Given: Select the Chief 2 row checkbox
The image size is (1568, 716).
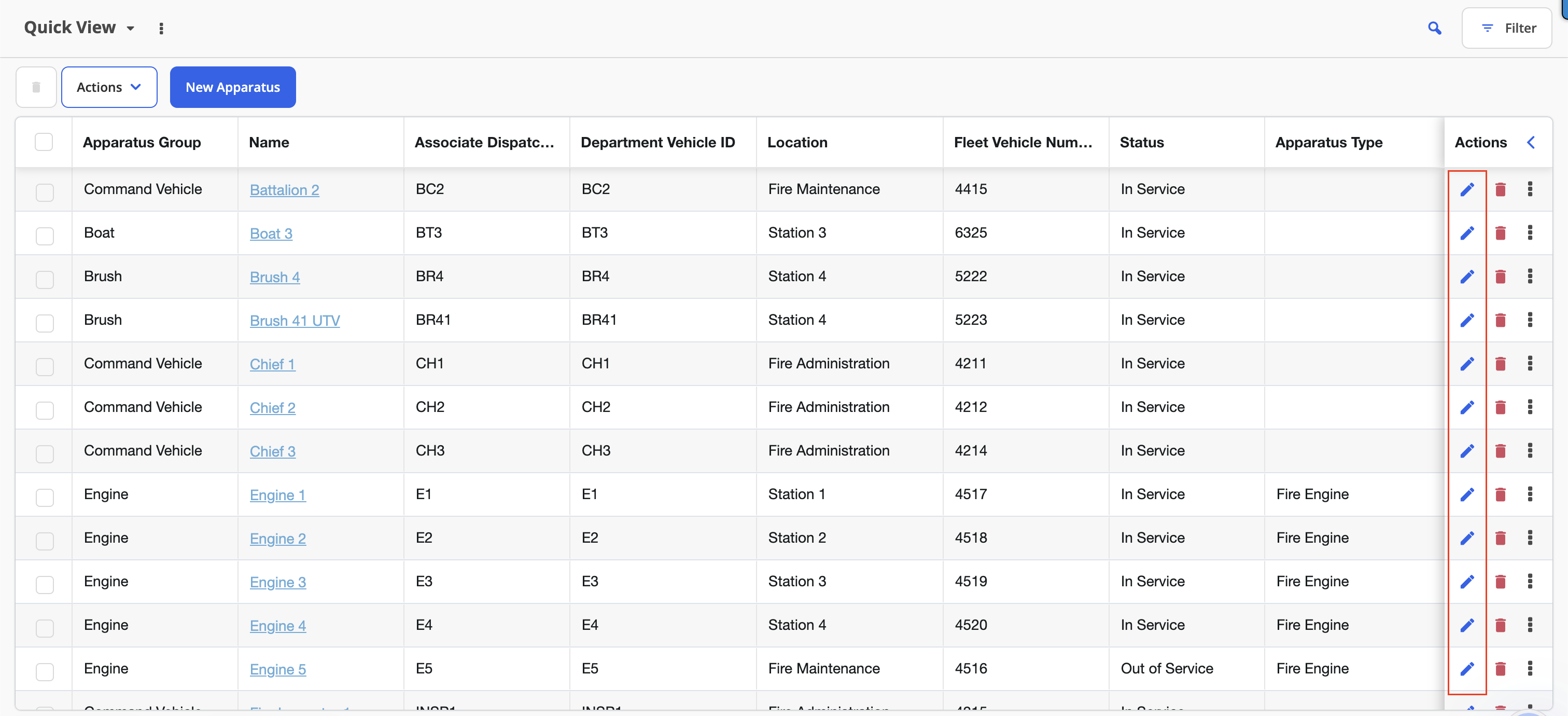Looking at the screenshot, I should (x=45, y=410).
